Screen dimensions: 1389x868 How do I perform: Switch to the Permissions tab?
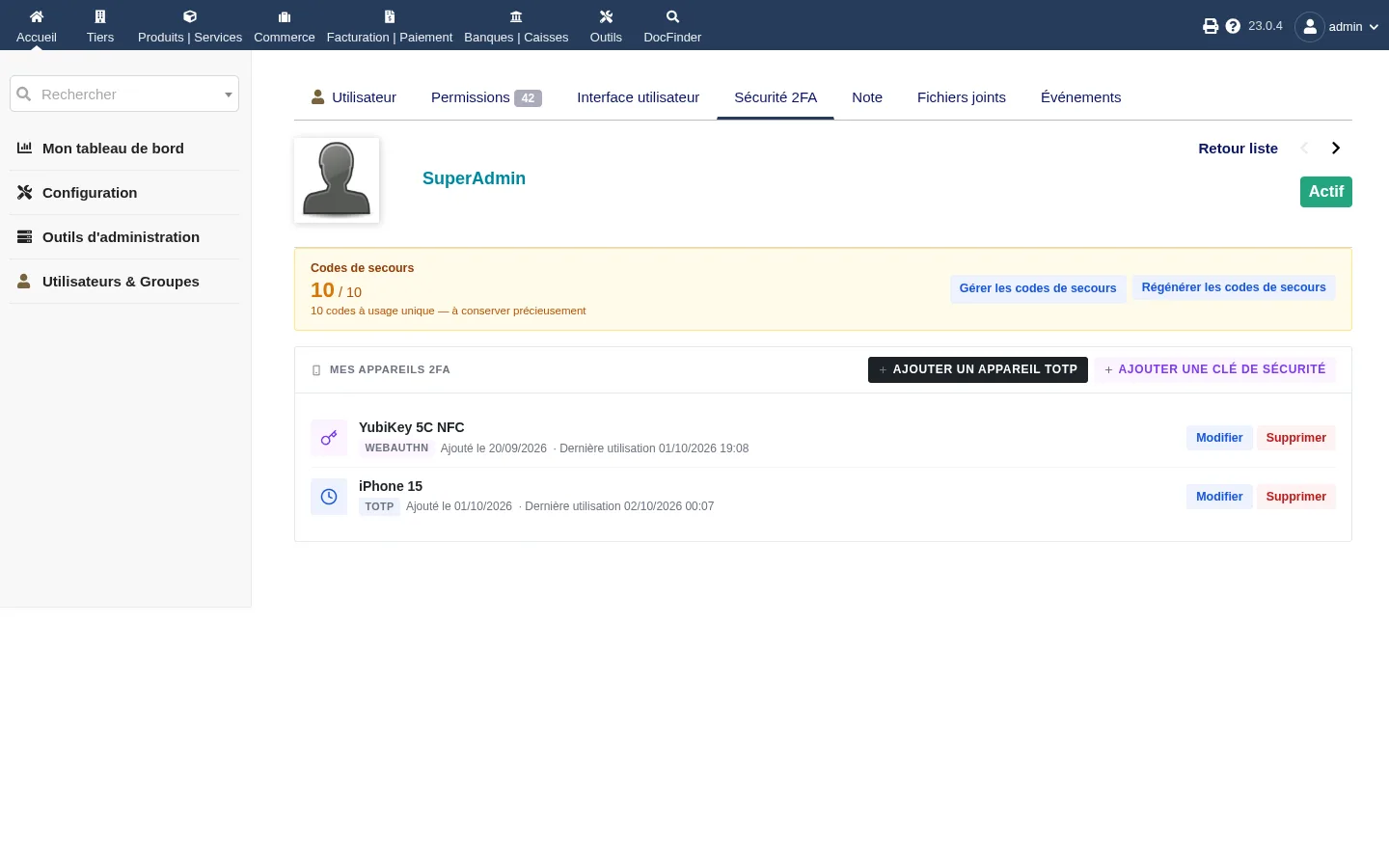486,97
